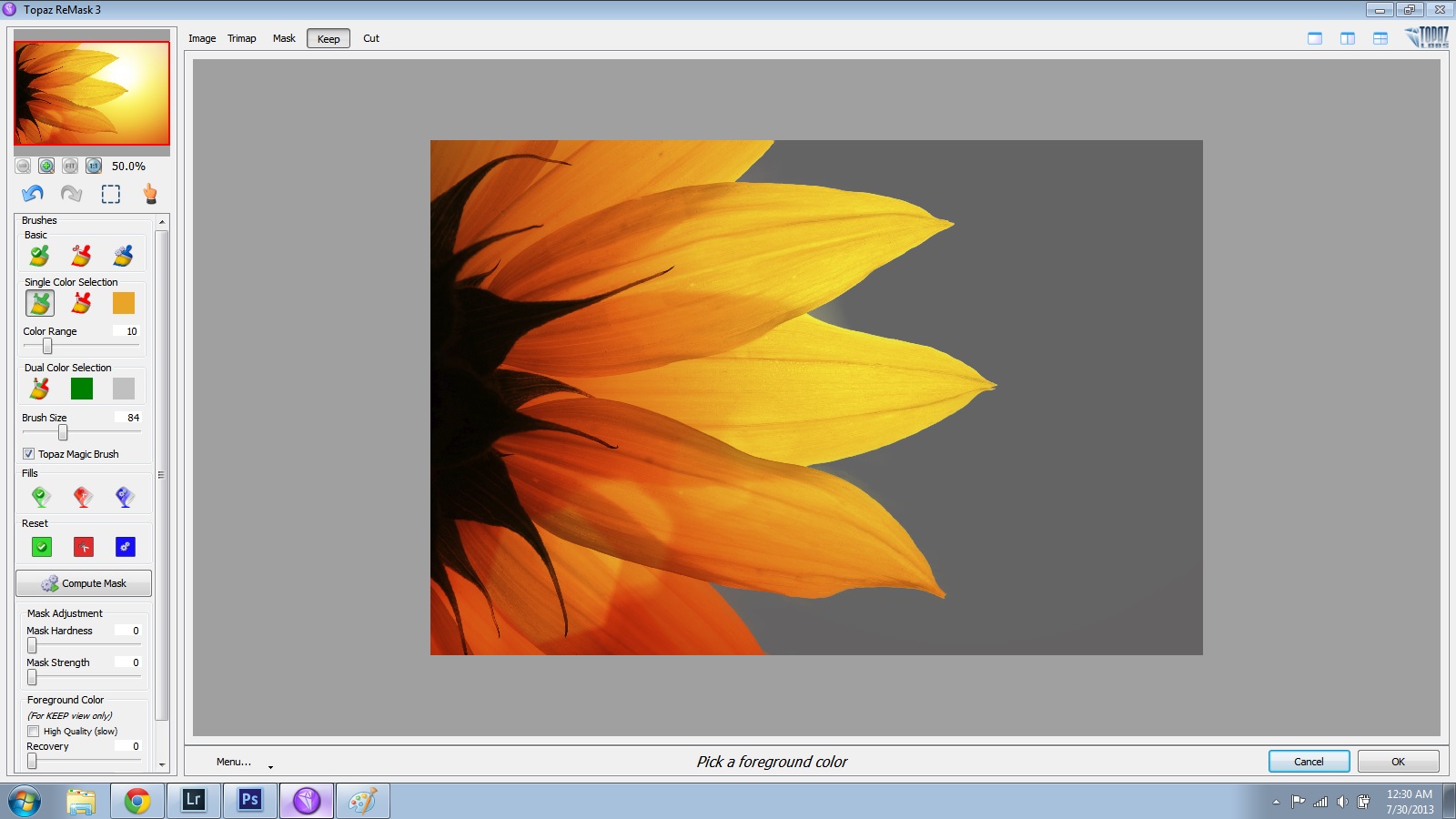Select the hand pan tool

tap(150, 194)
